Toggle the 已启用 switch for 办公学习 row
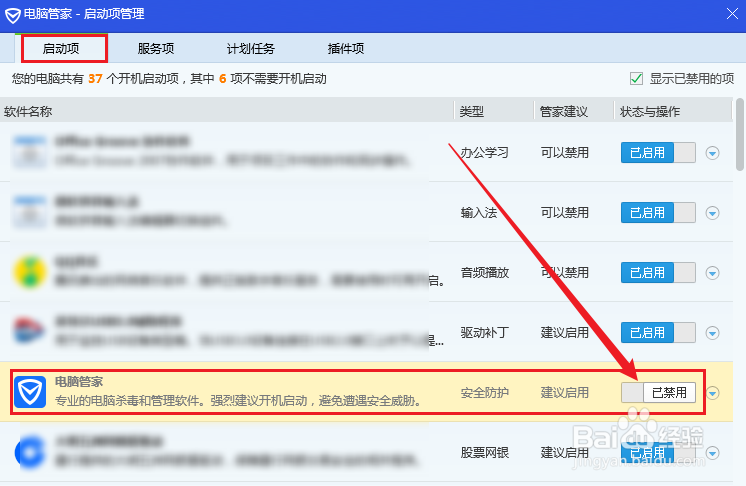Image resolution: width=746 pixels, height=486 pixels. point(658,153)
